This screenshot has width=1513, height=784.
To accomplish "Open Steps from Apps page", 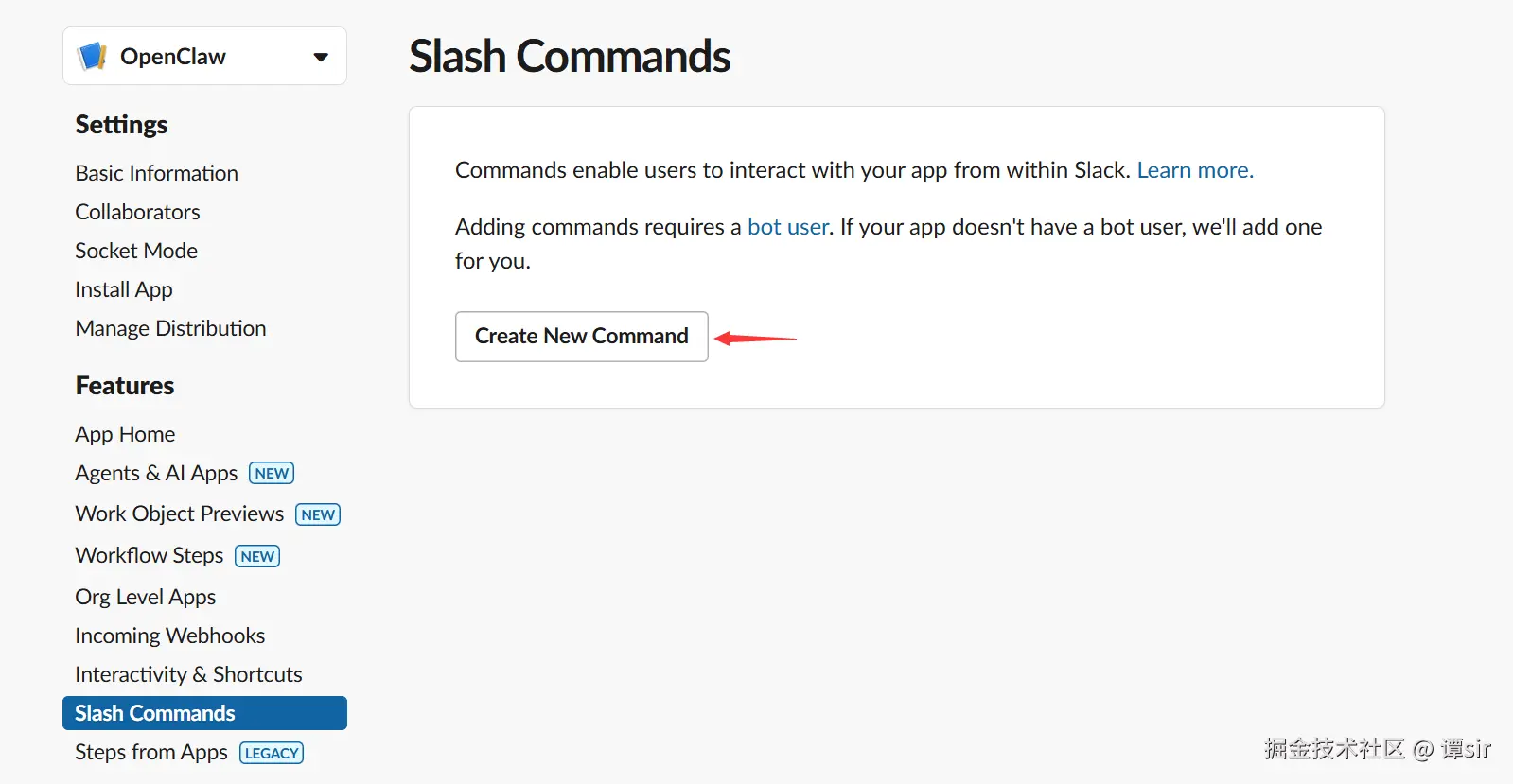I will coord(150,752).
